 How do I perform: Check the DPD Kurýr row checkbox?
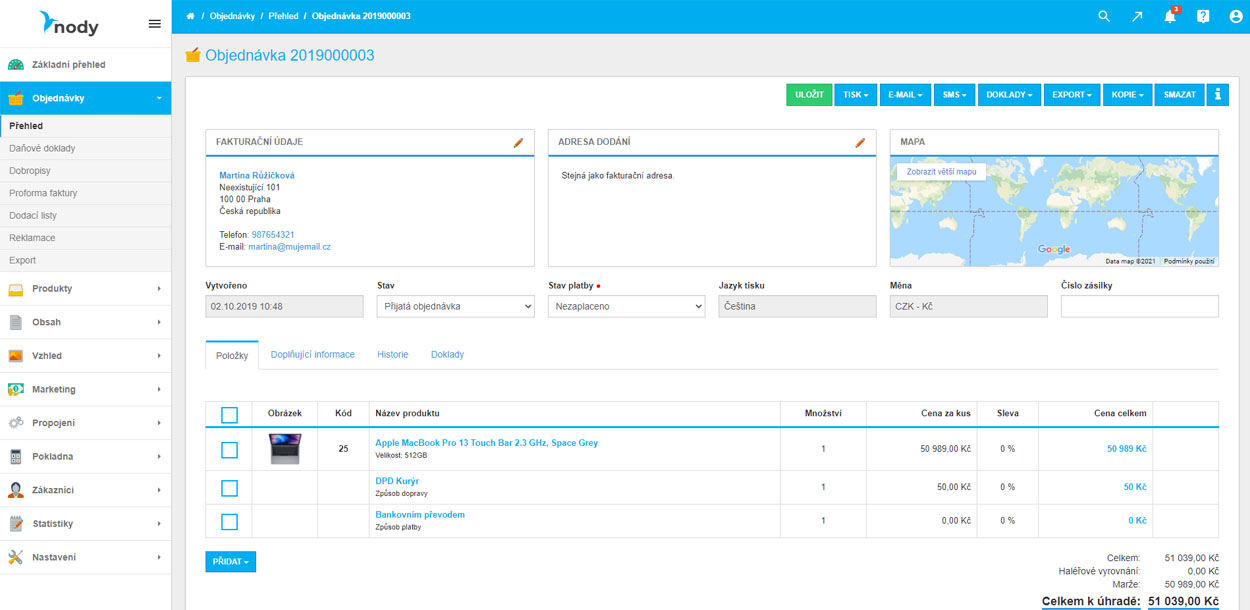click(x=229, y=488)
